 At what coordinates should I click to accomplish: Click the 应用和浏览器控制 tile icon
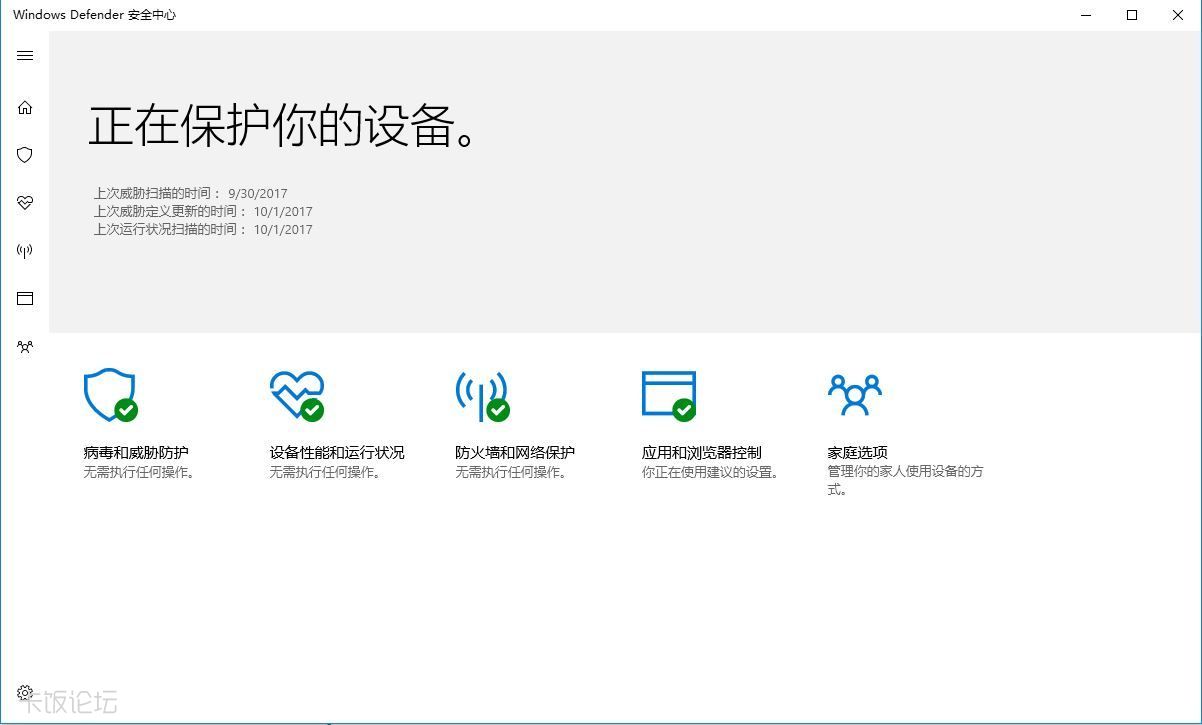pos(668,394)
